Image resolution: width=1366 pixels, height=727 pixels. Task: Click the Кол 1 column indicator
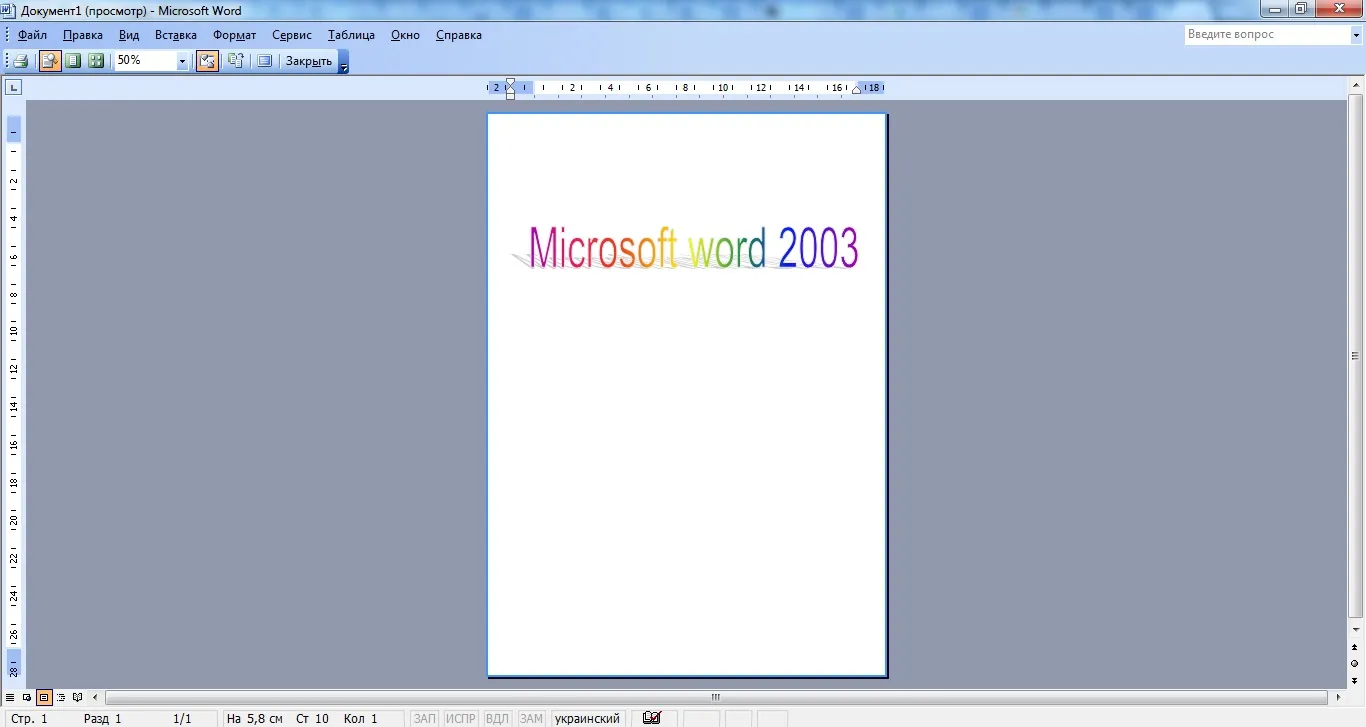click(x=361, y=718)
